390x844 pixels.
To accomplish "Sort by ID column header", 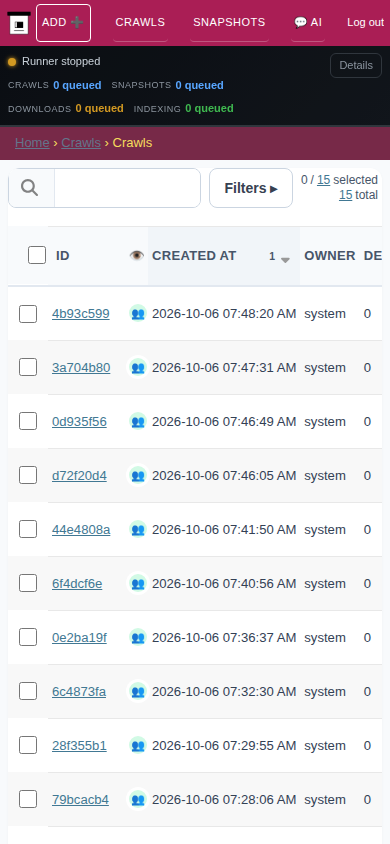I will pos(63,256).
